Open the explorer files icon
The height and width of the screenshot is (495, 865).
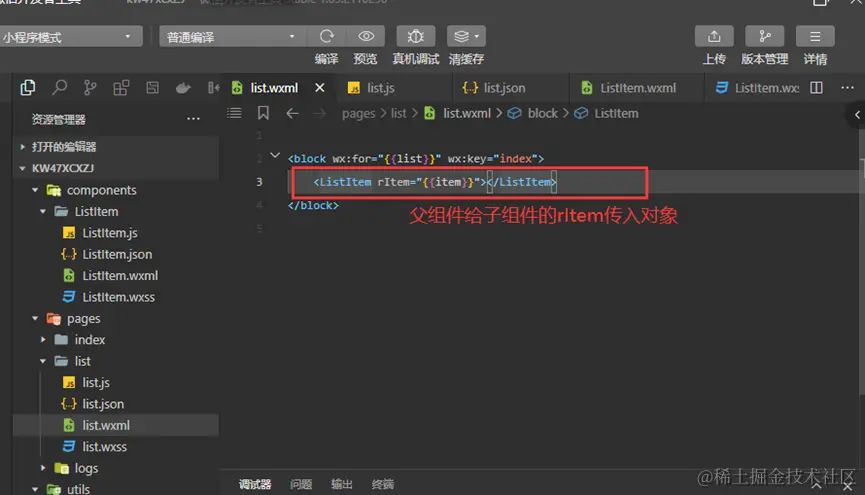[28, 87]
